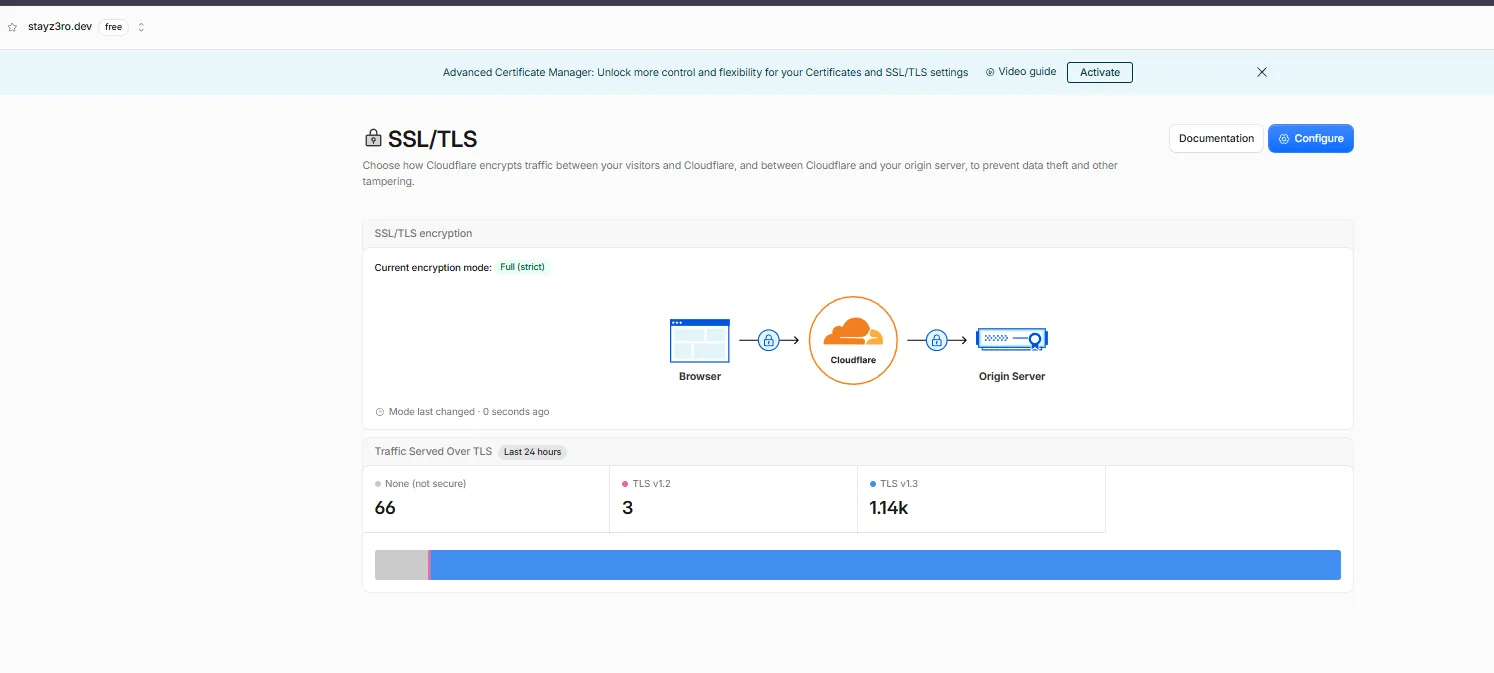Image resolution: width=1494 pixels, height=673 pixels.
Task: Select the None (not secure) stat card
Action: point(486,498)
